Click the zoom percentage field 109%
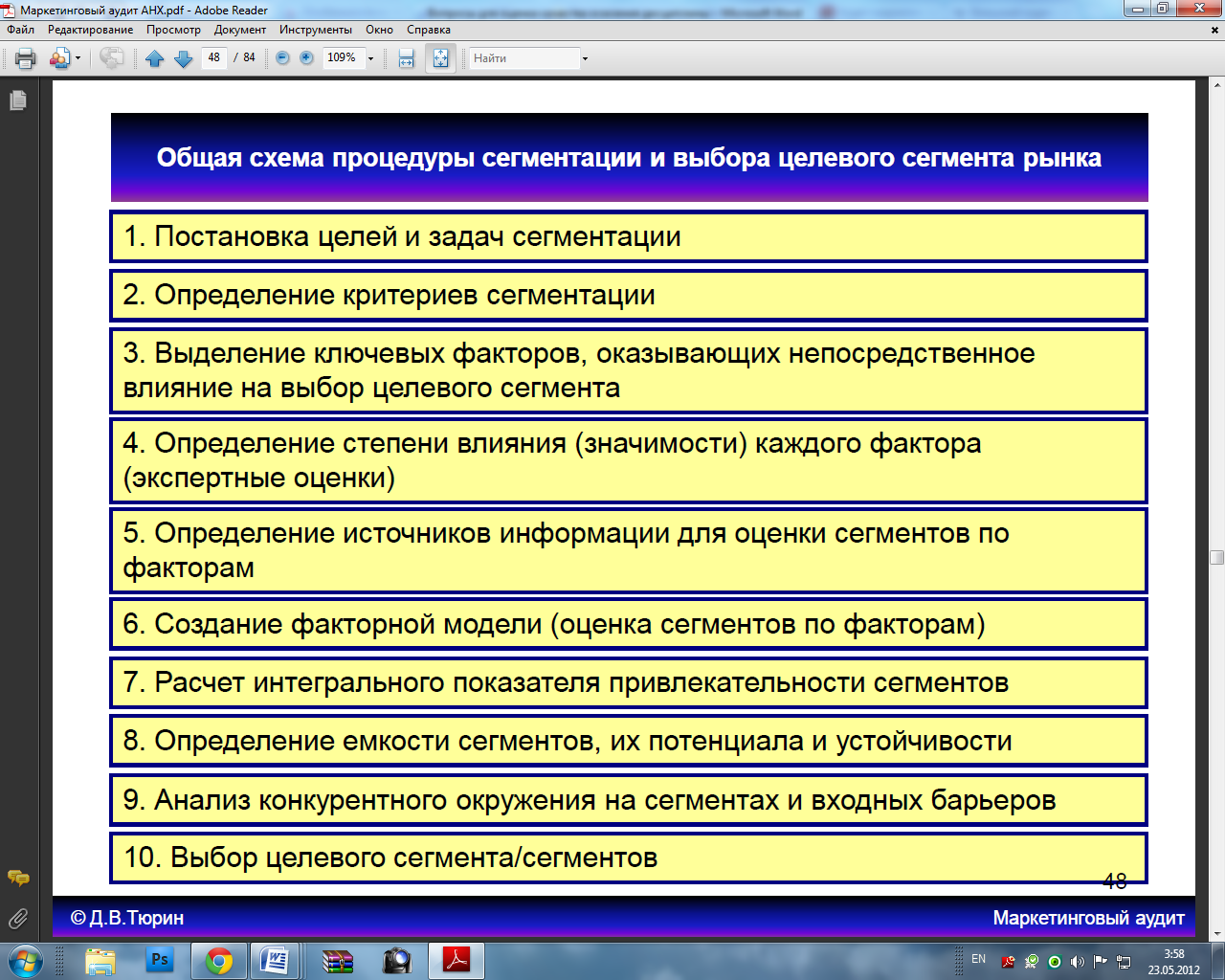Viewport: 1225px width, 980px height. (343, 57)
